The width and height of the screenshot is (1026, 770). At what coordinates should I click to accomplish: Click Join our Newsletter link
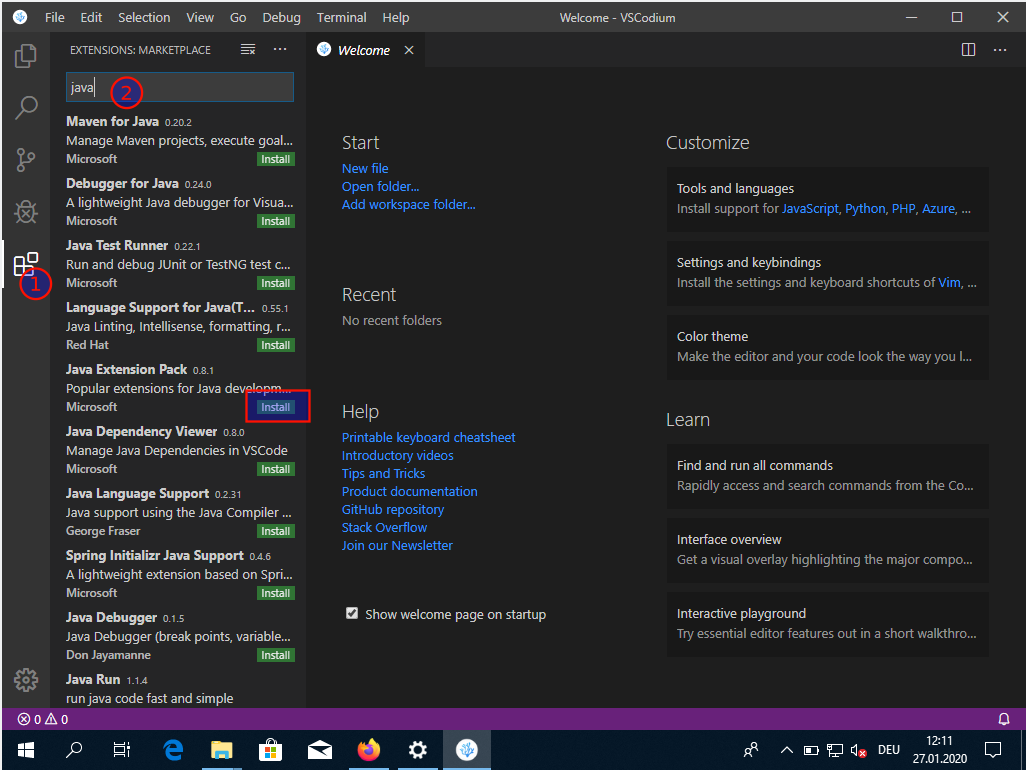coord(397,546)
